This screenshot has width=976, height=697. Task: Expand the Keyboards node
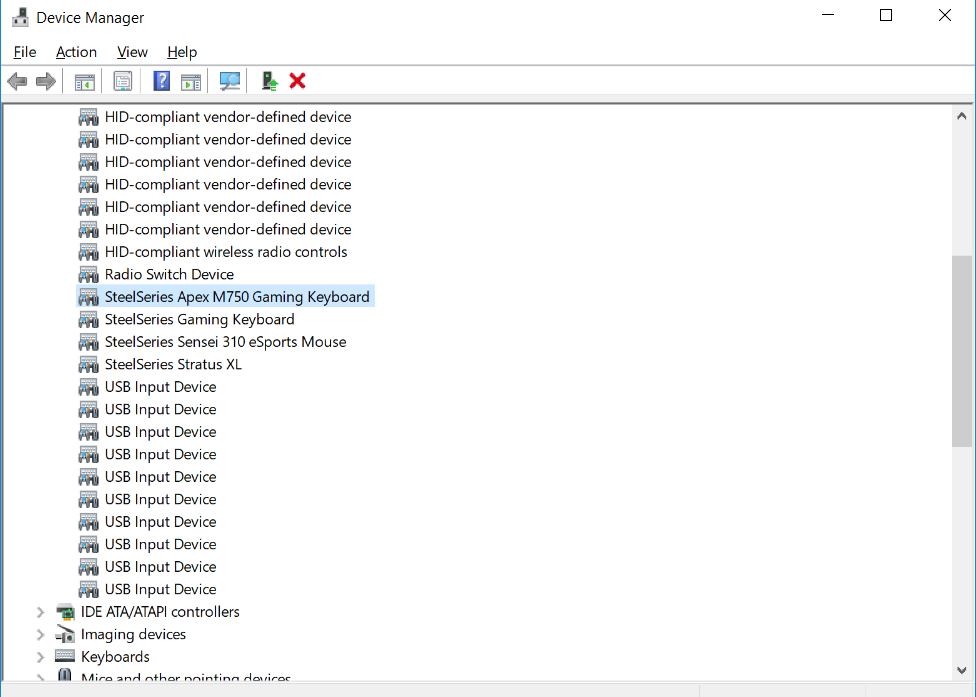(x=40, y=657)
